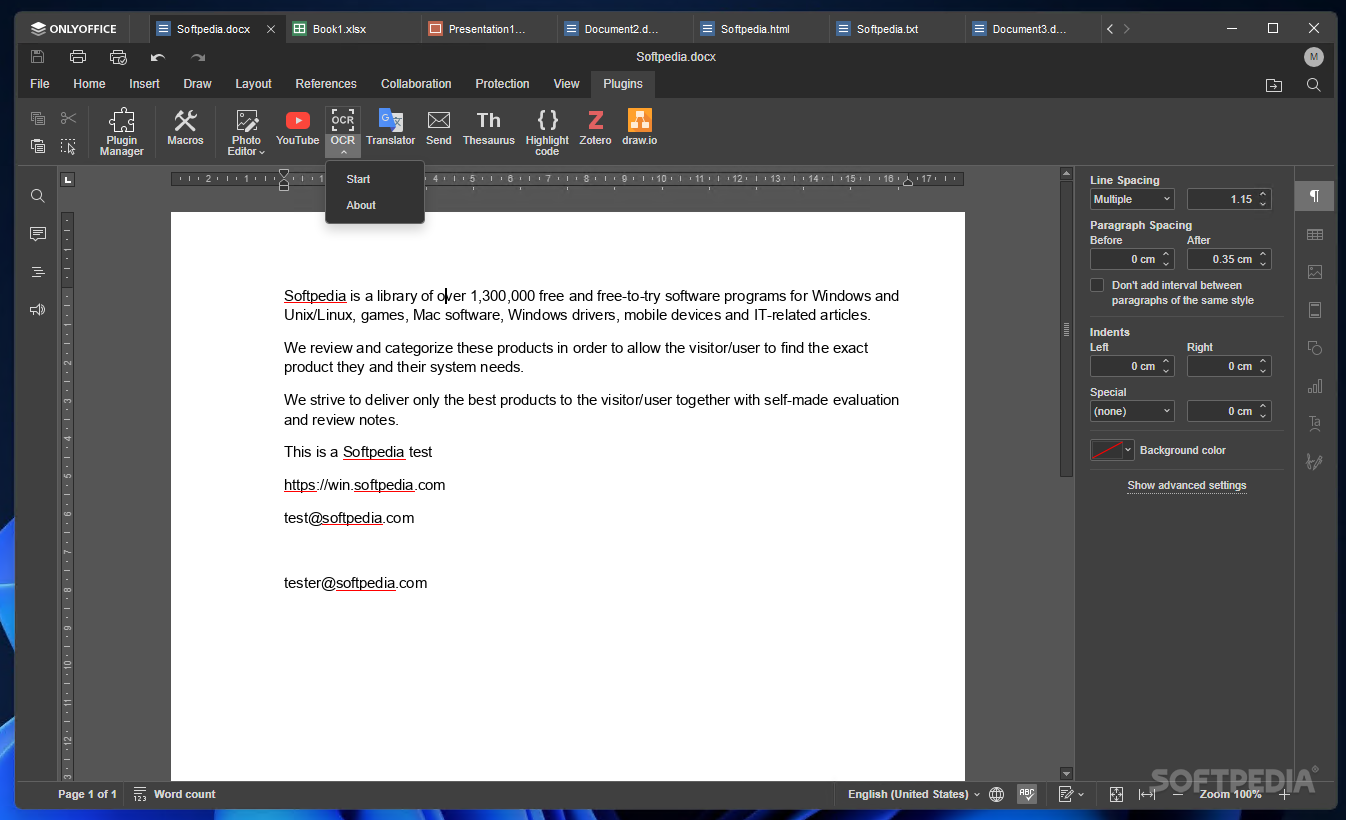This screenshot has width=1346, height=820.
Task: Open Table settings in right sidebar
Action: tap(1314, 234)
